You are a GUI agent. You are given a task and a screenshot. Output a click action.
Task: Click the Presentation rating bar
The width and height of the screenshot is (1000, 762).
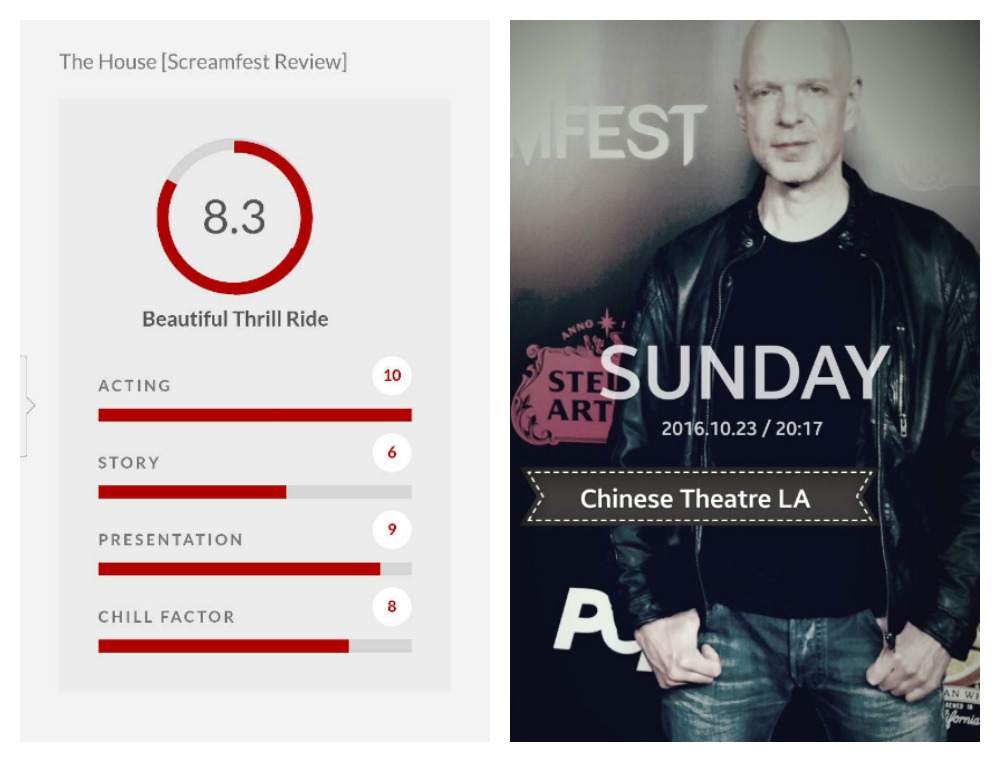[255, 569]
